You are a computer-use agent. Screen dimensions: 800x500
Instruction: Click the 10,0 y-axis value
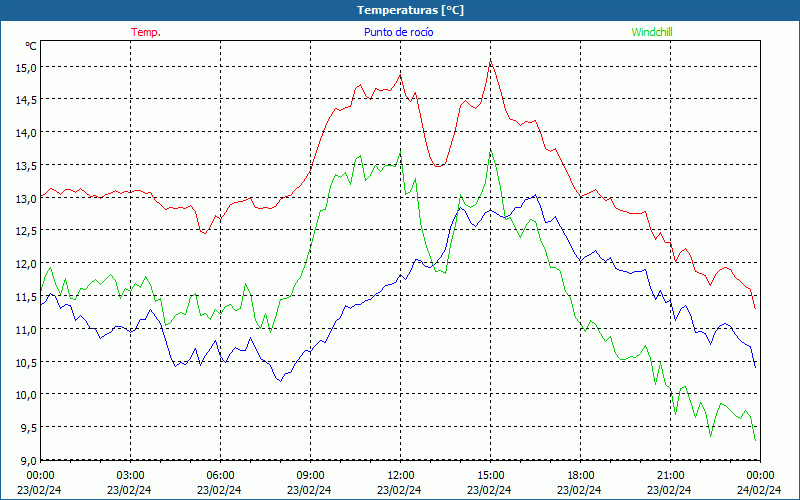[x=26, y=395]
